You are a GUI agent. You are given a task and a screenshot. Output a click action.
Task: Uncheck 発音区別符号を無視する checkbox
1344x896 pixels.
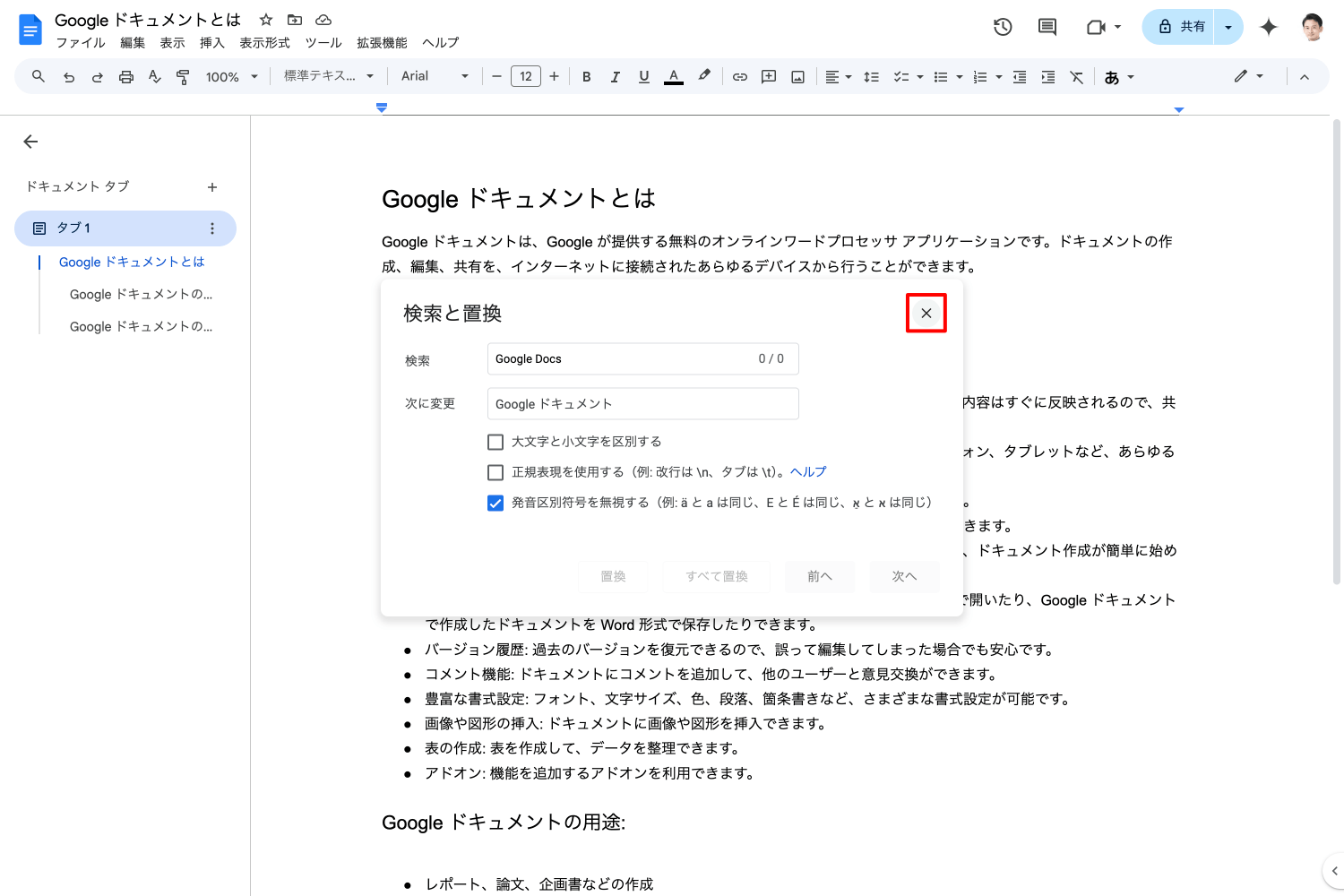(x=495, y=503)
